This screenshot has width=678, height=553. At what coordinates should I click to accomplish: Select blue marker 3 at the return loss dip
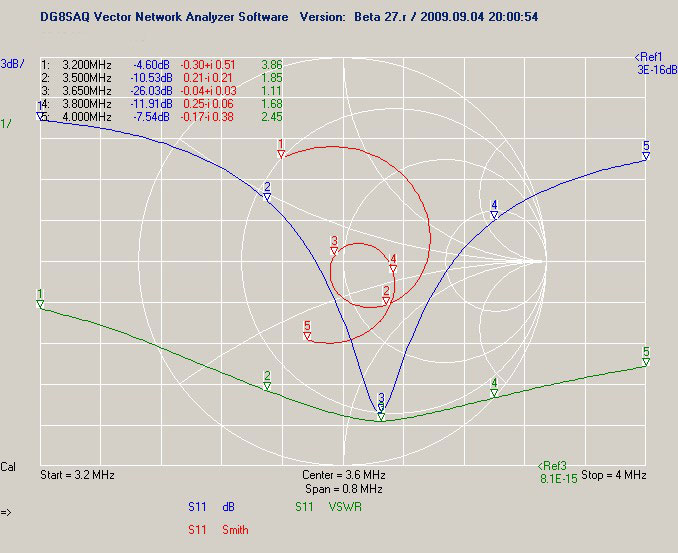pyautogui.click(x=381, y=406)
